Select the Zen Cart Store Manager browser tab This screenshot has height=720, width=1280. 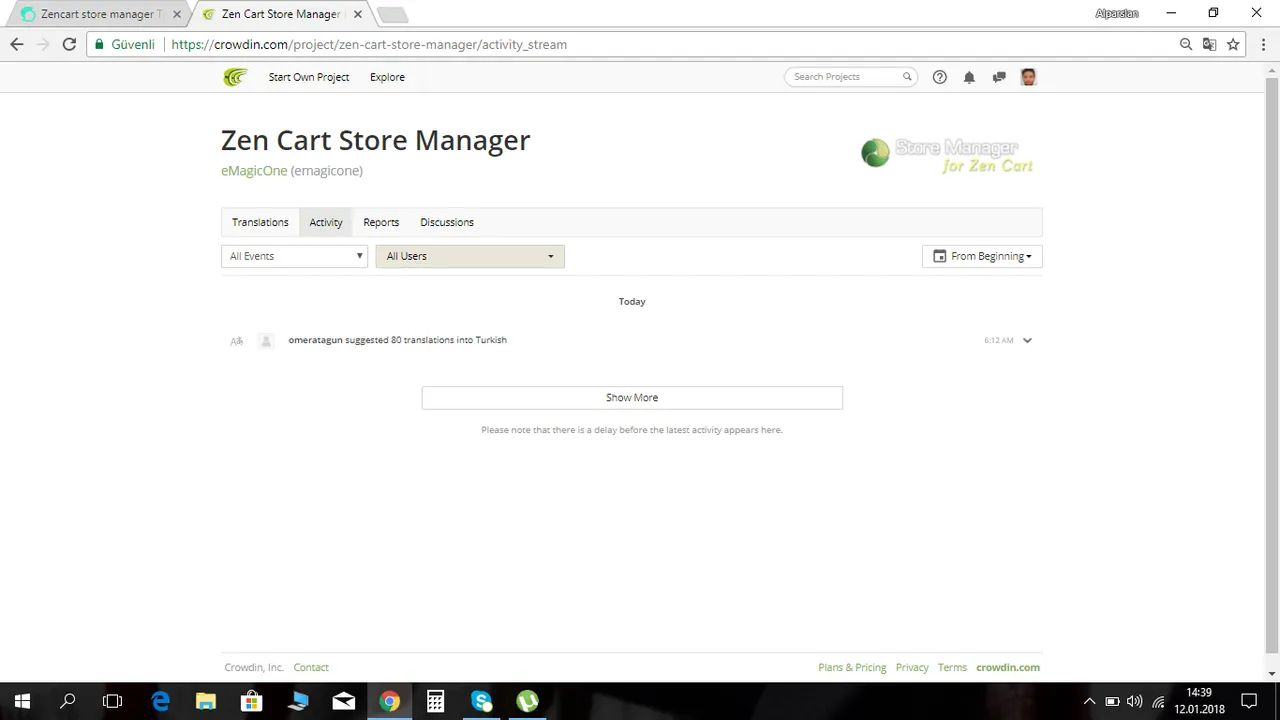[x=281, y=14]
